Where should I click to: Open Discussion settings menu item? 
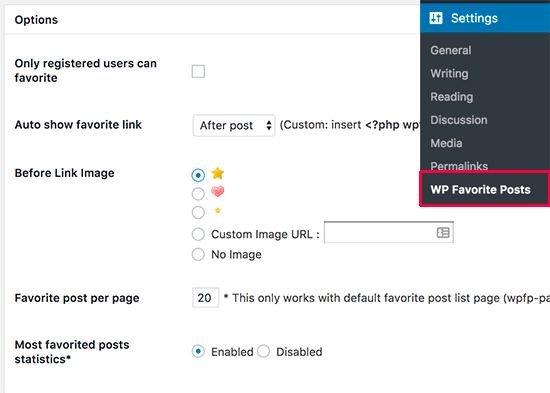[459, 120]
